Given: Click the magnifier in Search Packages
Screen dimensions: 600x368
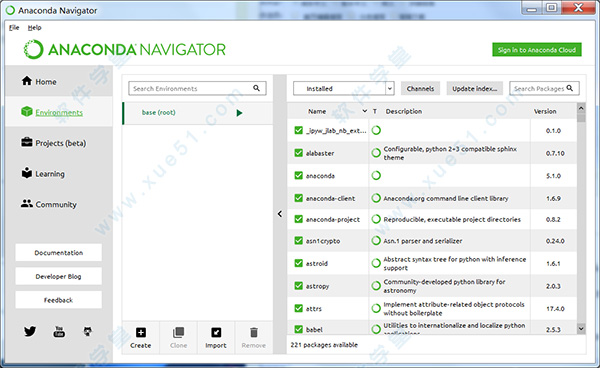Looking at the screenshot, I should (569, 88).
